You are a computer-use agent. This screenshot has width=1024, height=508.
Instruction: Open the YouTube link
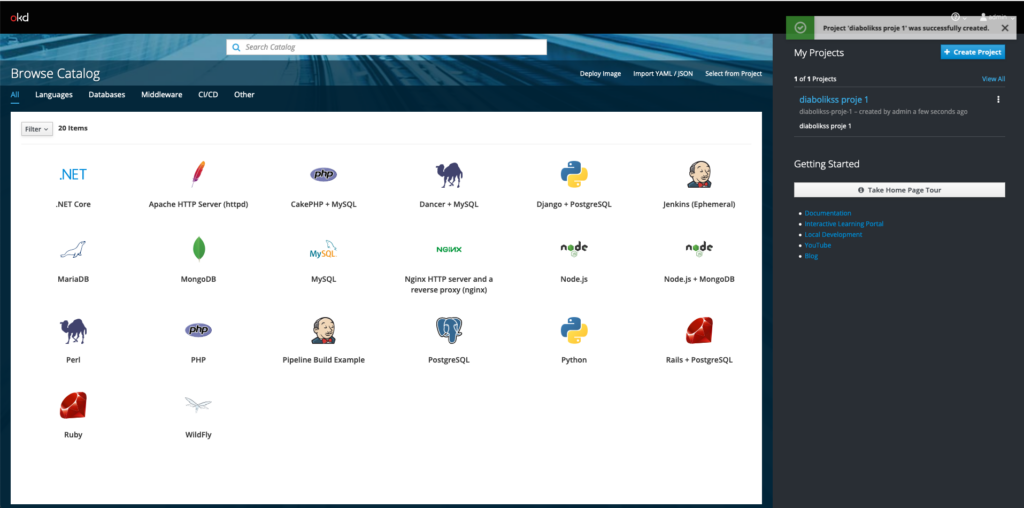click(x=818, y=246)
